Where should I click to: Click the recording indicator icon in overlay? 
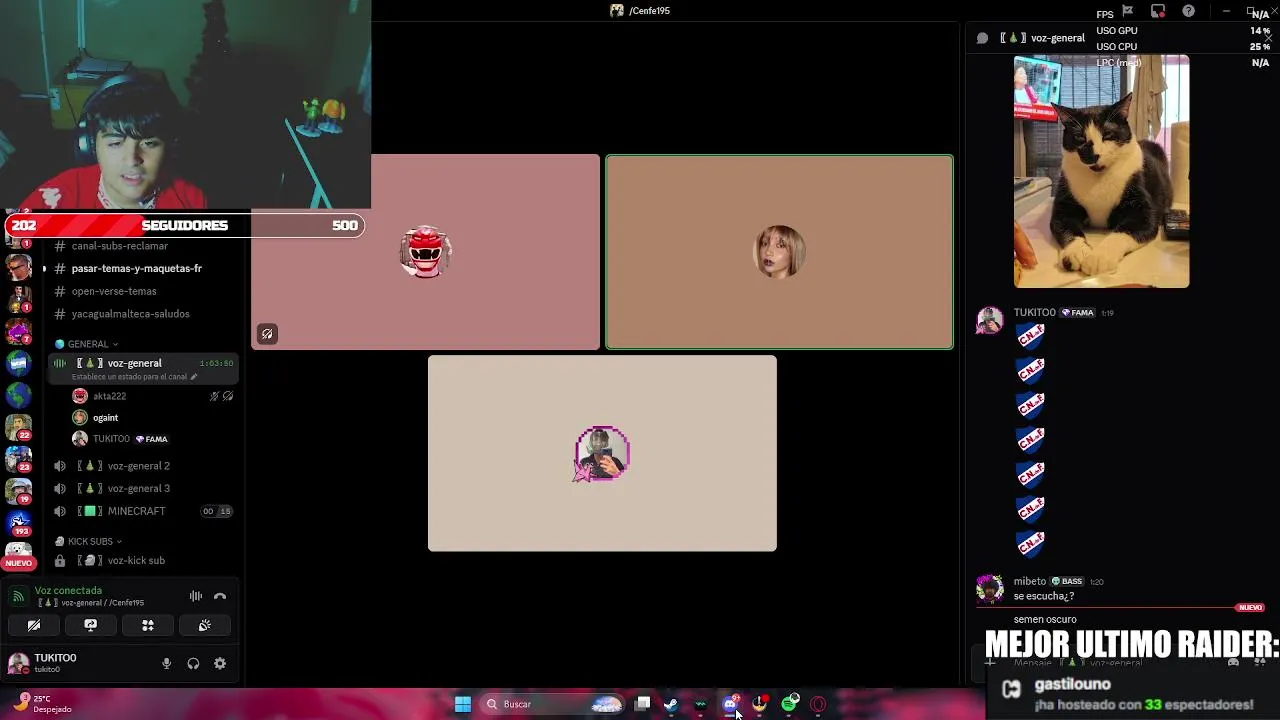point(1158,11)
